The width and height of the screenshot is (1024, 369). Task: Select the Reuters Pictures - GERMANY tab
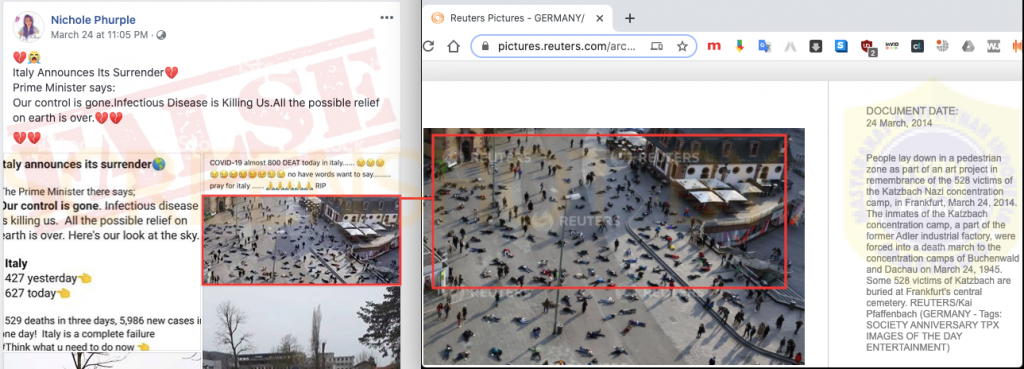click(x=519, y=18)
